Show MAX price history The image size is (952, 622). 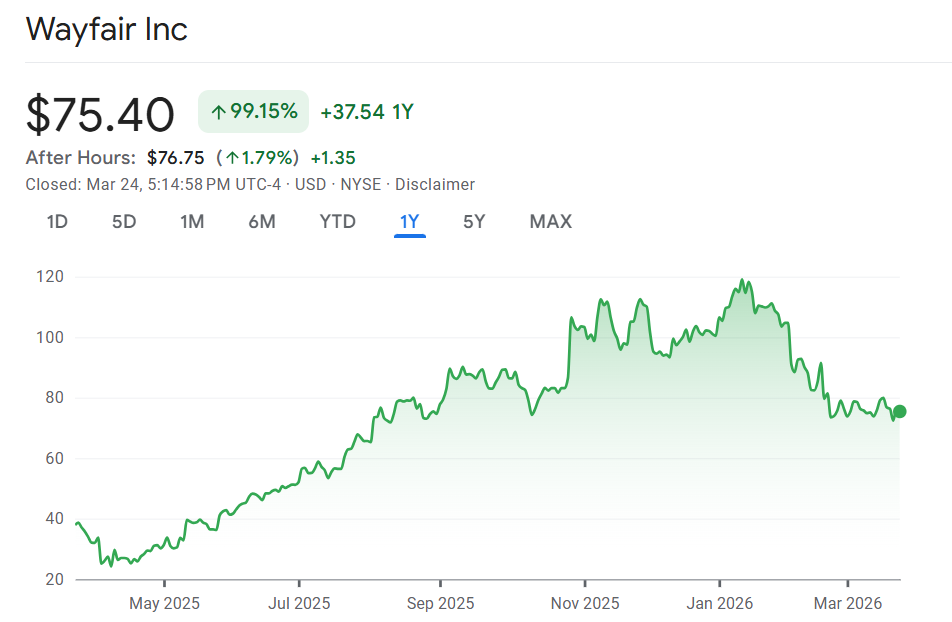coord(551,222)
